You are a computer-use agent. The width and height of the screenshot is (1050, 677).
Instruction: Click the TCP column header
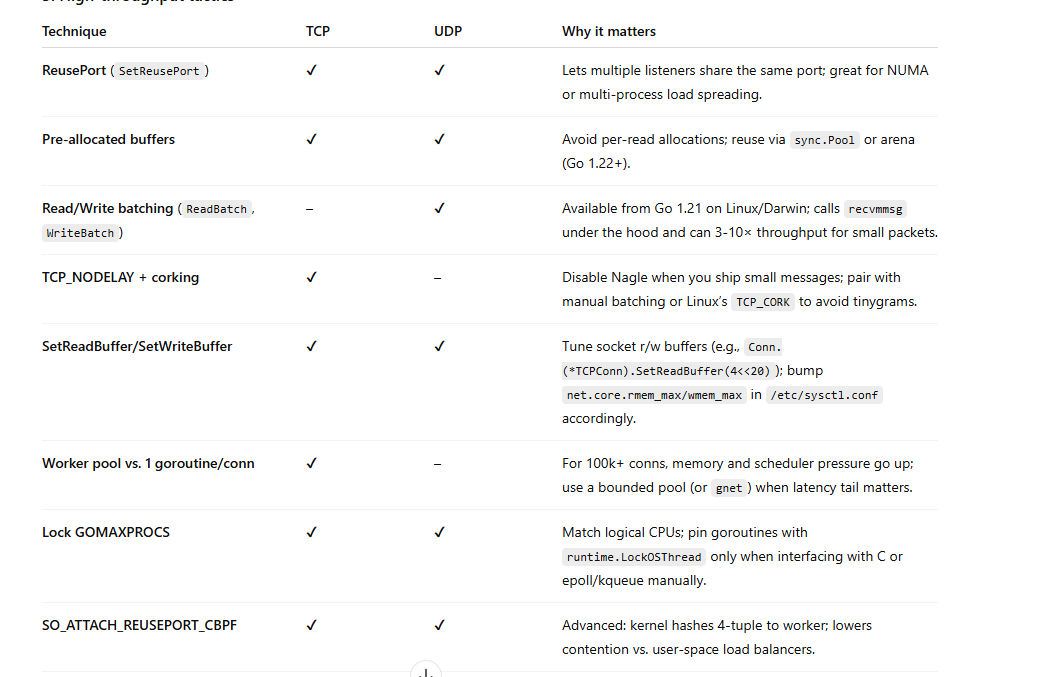point(318,31)
